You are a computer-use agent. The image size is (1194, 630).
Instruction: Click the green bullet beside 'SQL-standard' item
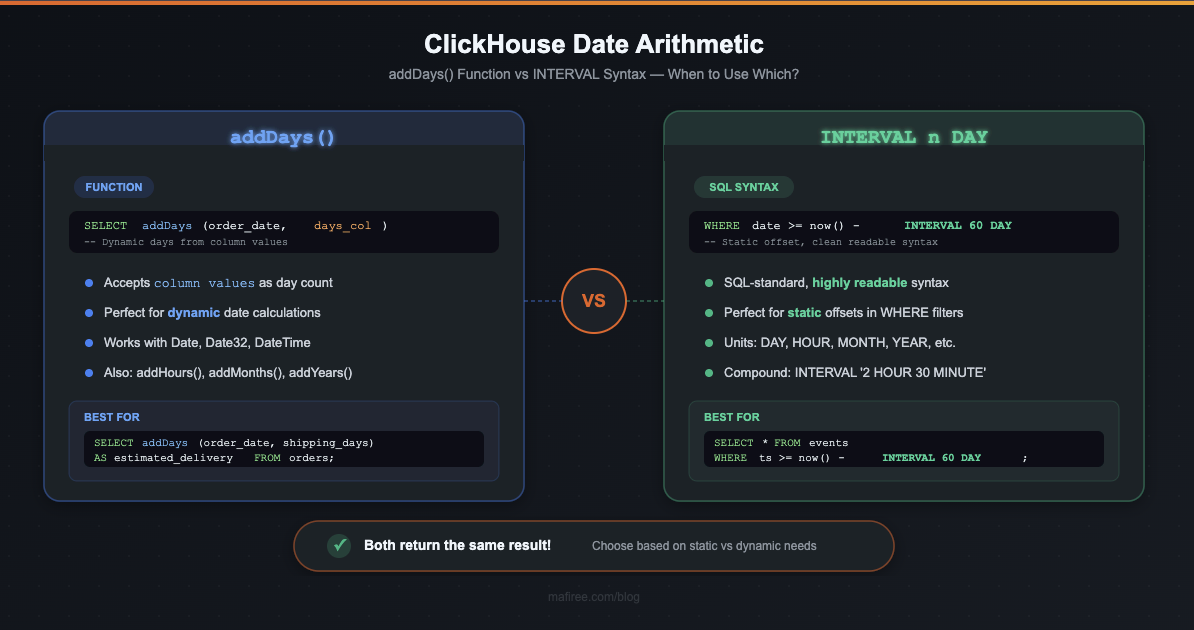pos(709,283)
